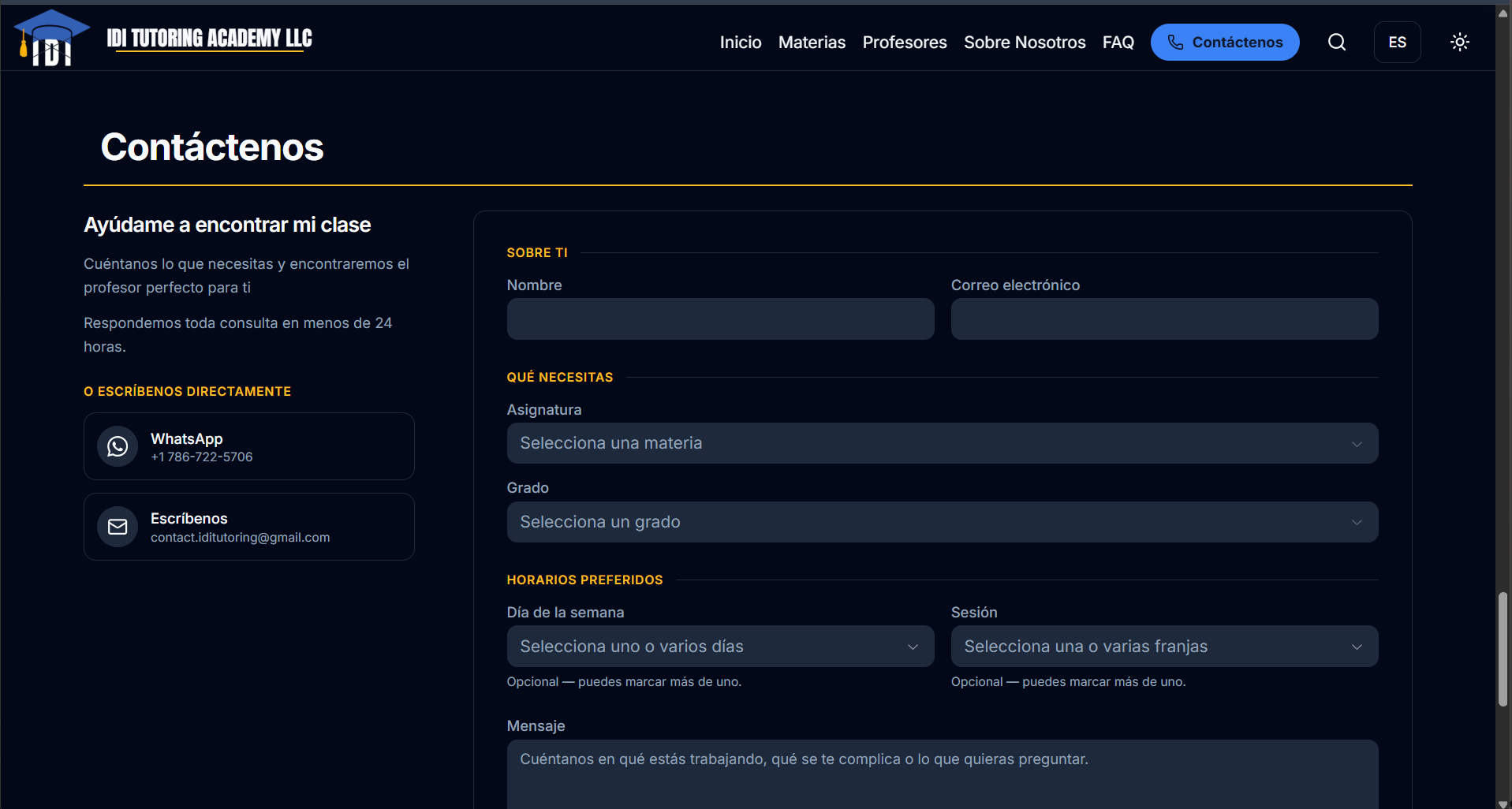Click IDI Tutoring Academy LLC title
Screen dimensions: 1512x809
click(x=210, y=38)
